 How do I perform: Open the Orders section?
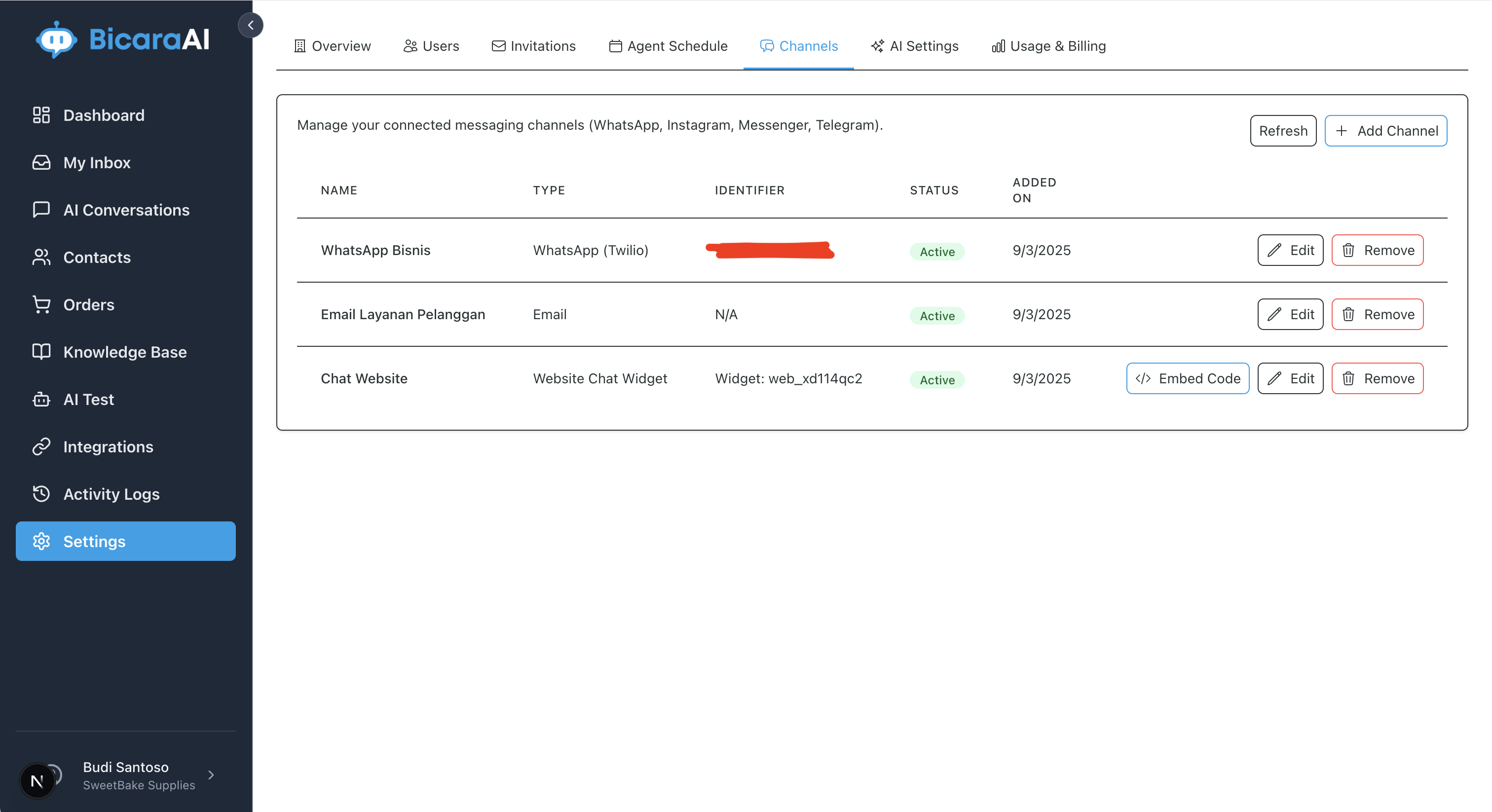[x=89, y=304]
